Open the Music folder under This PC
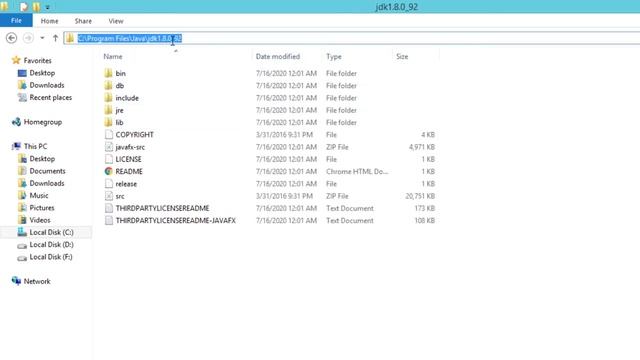640x360 pixels. tap(39, 196)
